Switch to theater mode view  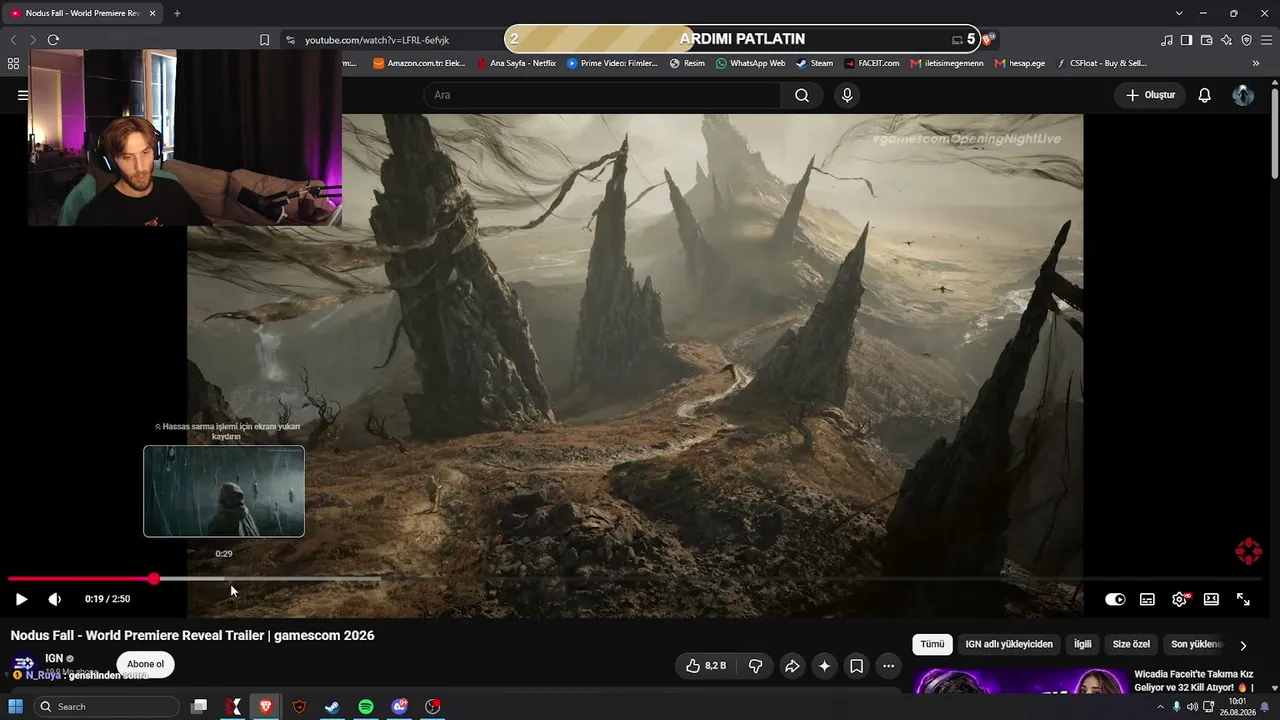1211,599
